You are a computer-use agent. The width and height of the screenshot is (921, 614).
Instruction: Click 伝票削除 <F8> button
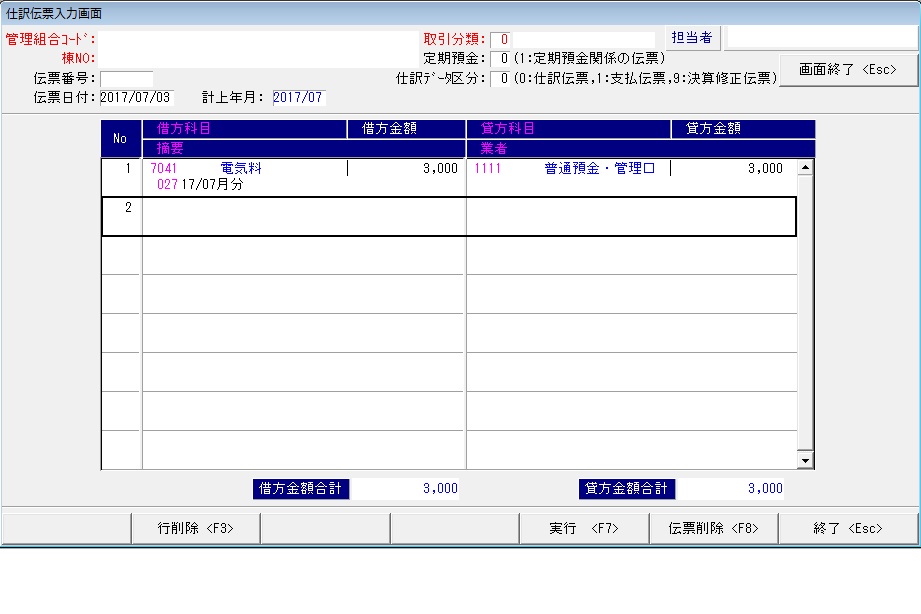point(713,529)
